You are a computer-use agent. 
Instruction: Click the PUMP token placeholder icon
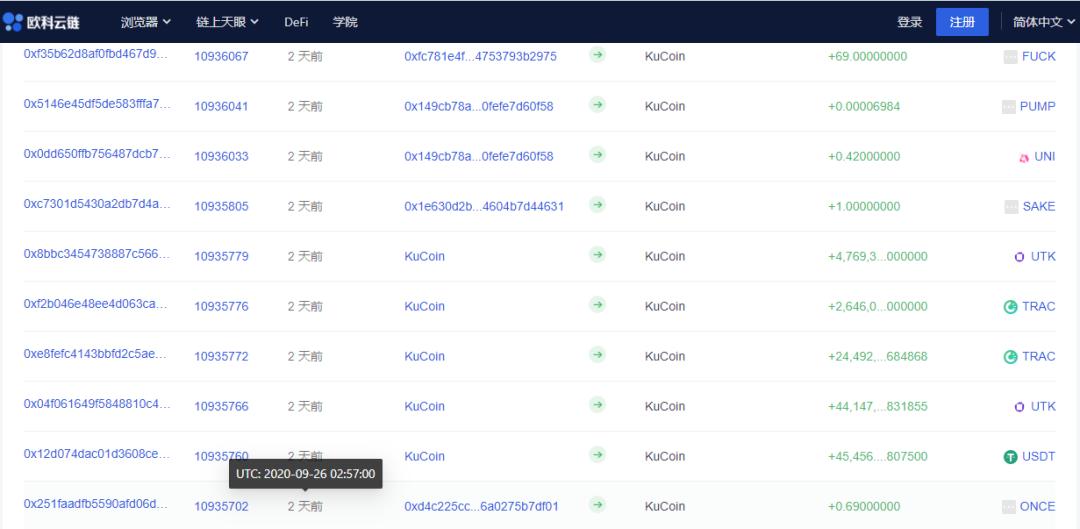[1008, 107]
